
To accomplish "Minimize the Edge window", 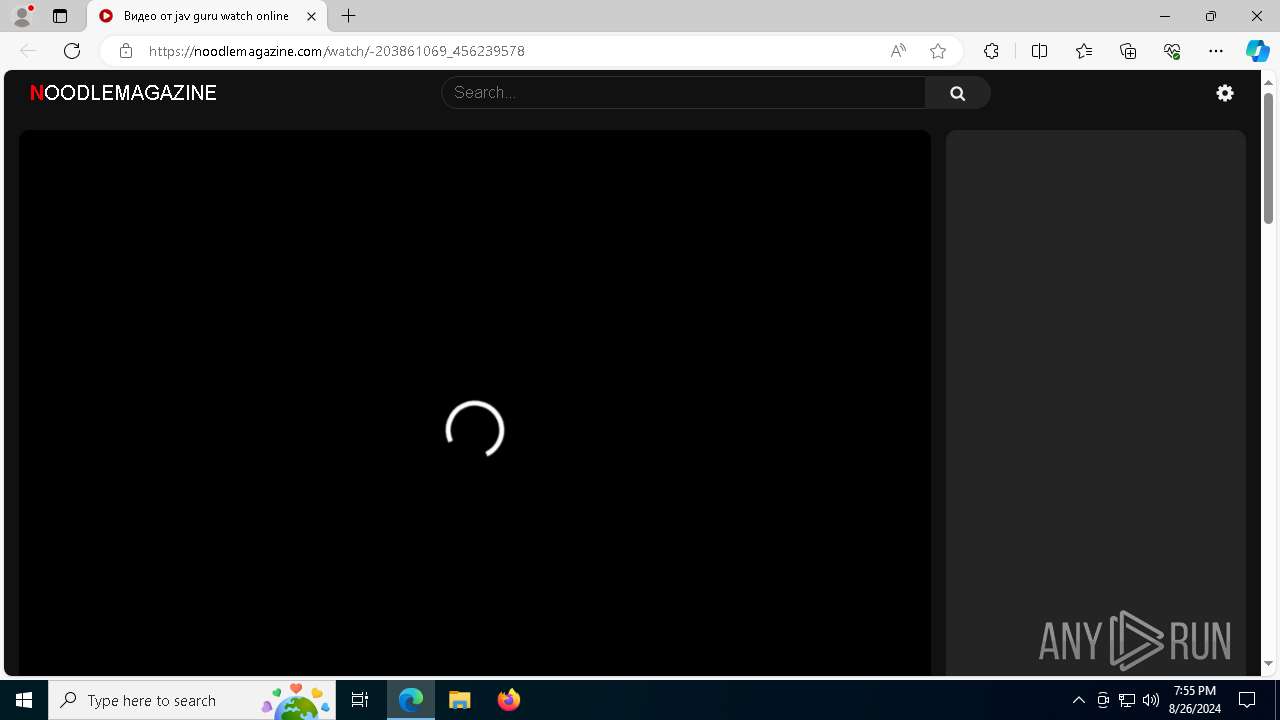I will pyautogui.click(x=1165, y=16).
